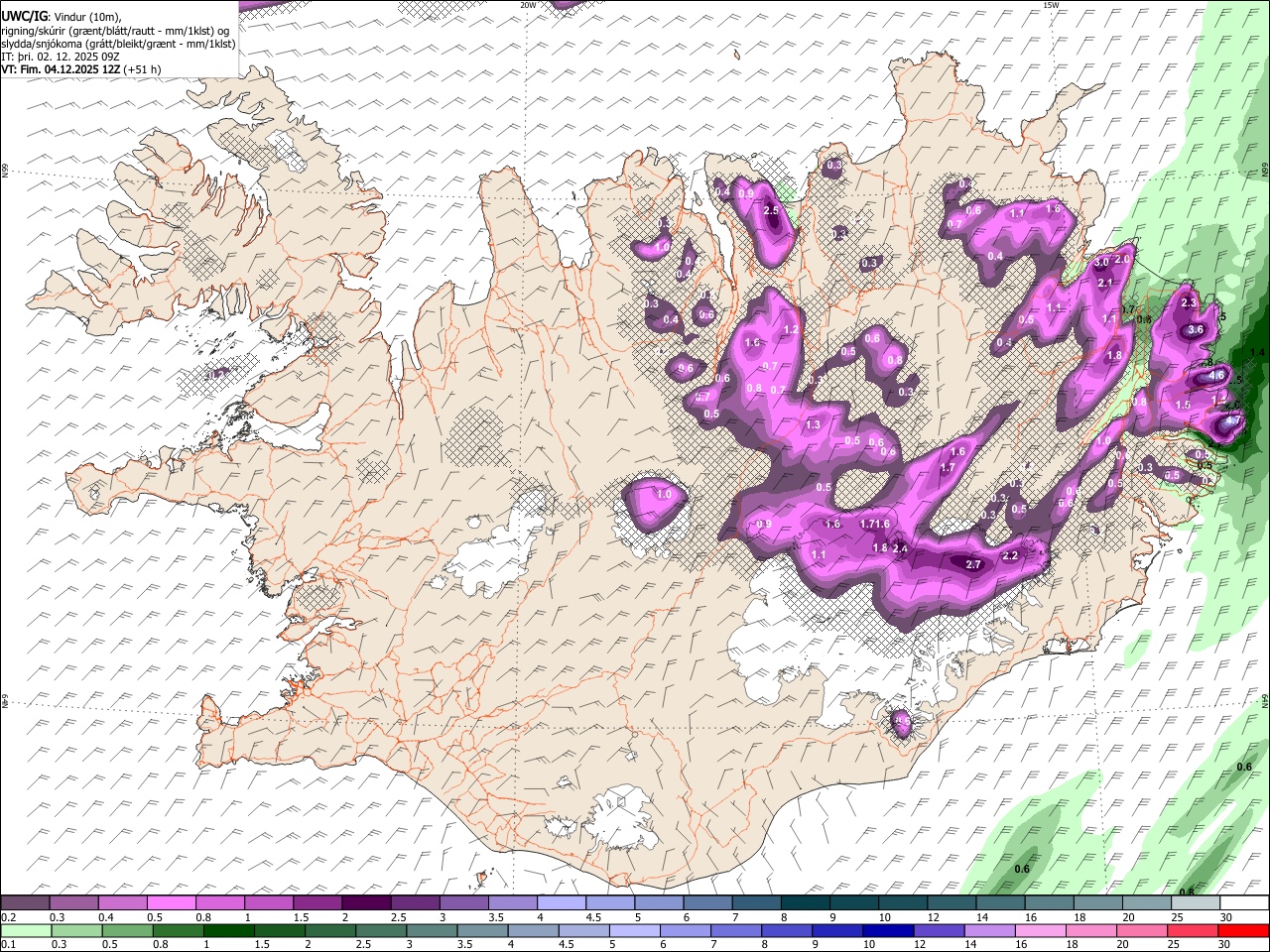Click the '4.6' precipitation value in the east
The height and width of the screenshot is (952, 1270).
1216,376
